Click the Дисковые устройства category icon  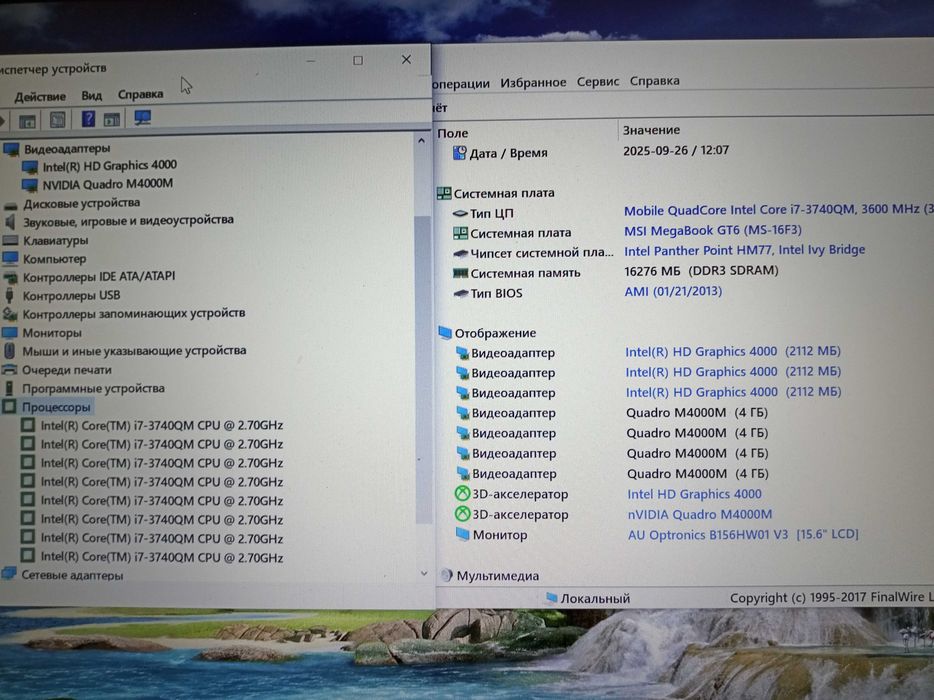click(x=11, y=206)
